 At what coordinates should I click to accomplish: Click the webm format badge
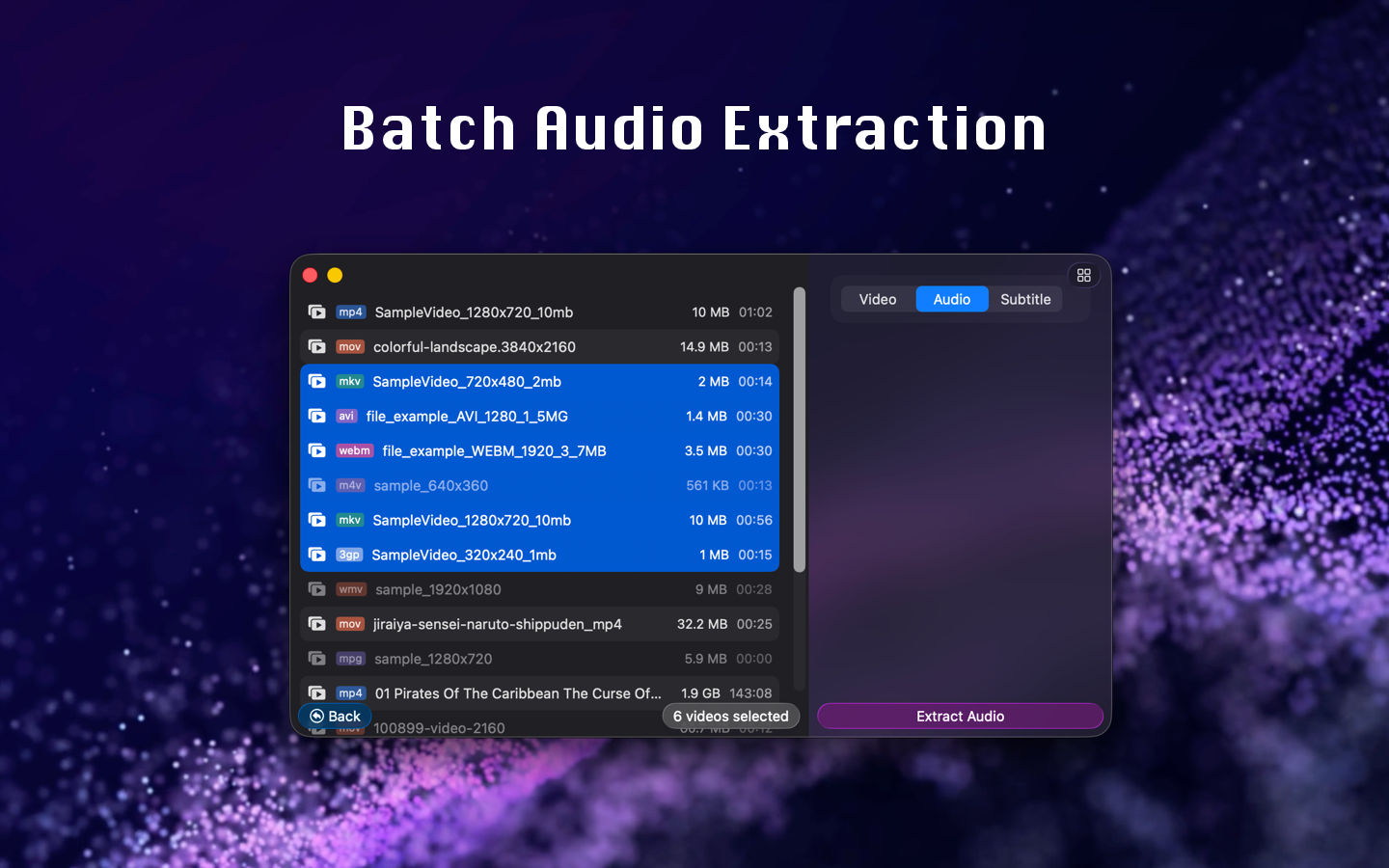(354, 451)
